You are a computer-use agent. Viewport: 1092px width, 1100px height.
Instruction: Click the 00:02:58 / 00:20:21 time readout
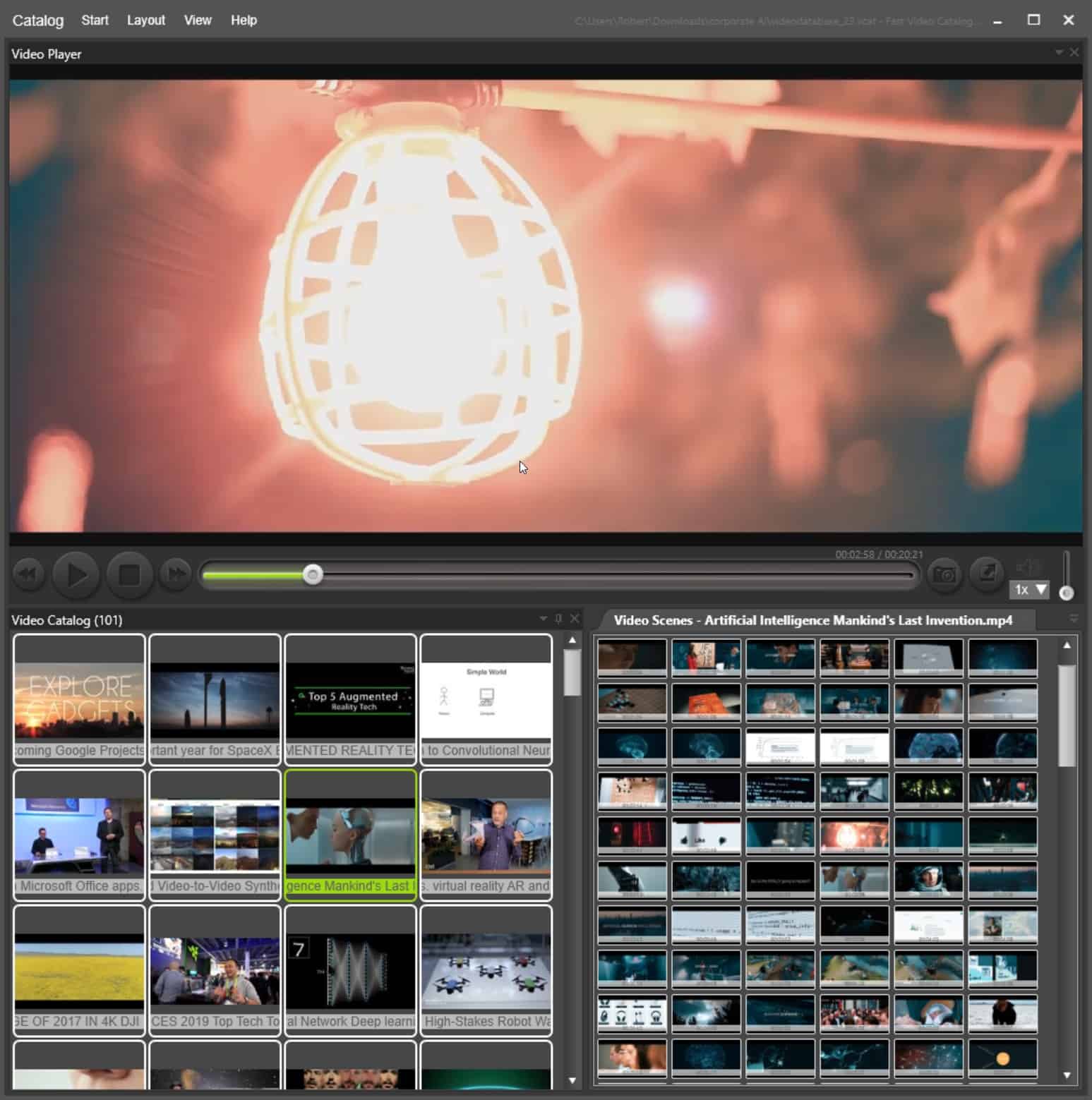coord(879,555)
